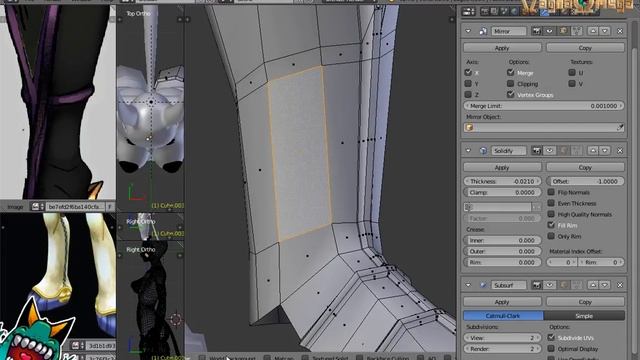Click Merge Limit value field
Screen dimensions: 640x360
coord(544,106)
